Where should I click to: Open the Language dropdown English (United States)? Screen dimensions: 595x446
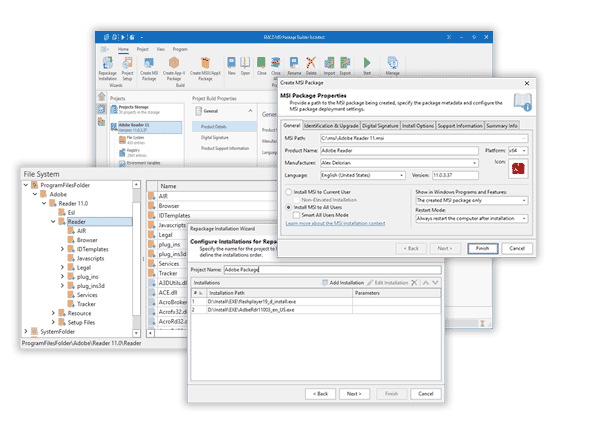(x=363, y=175)
